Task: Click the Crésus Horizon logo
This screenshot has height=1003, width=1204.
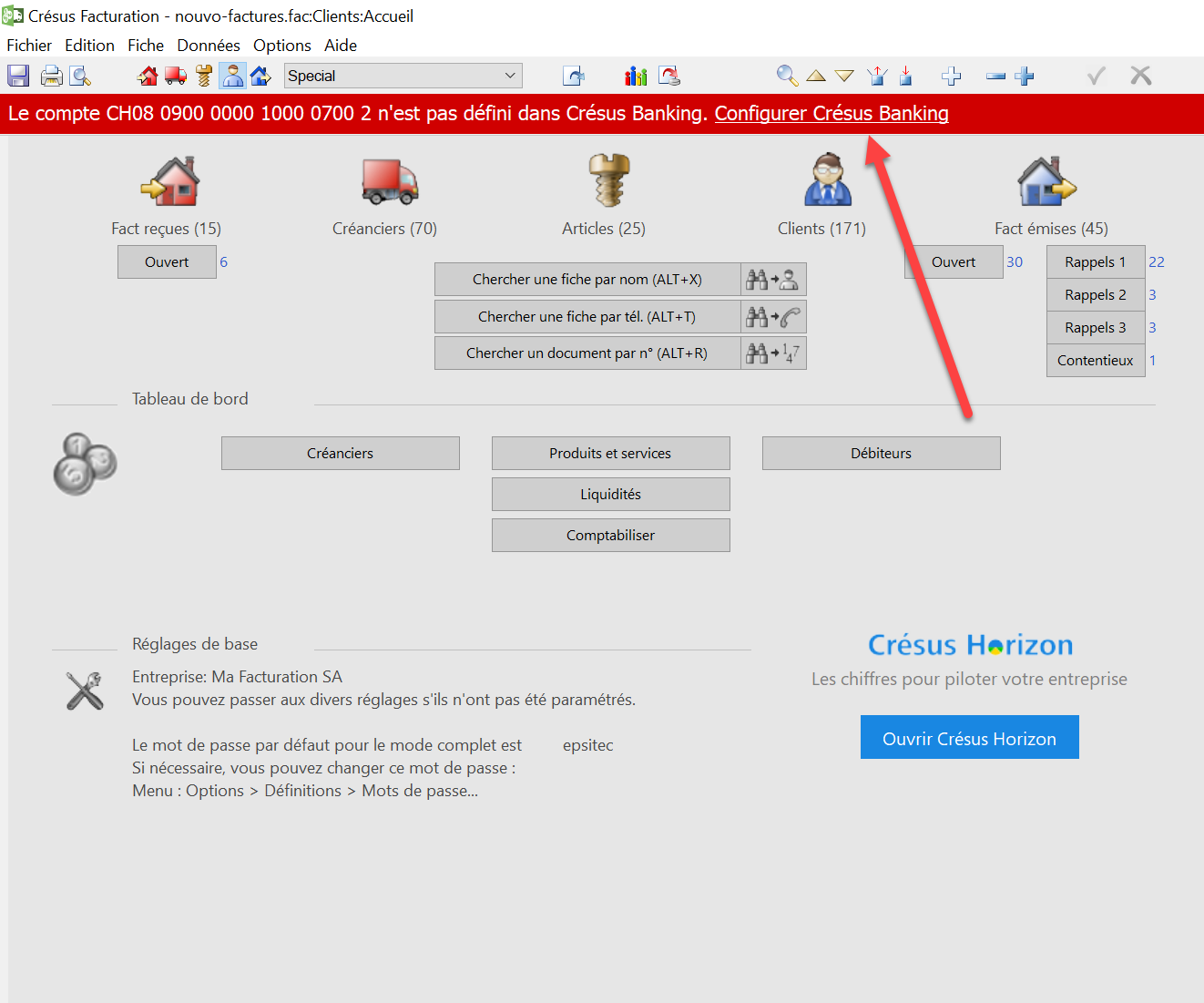Action: click(x=970, y=645)
